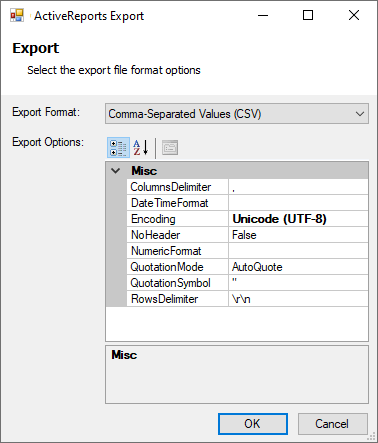The image size is (378, 443).
Task: Click the ActiveReports Export app icon
Action: coord(17,15)
